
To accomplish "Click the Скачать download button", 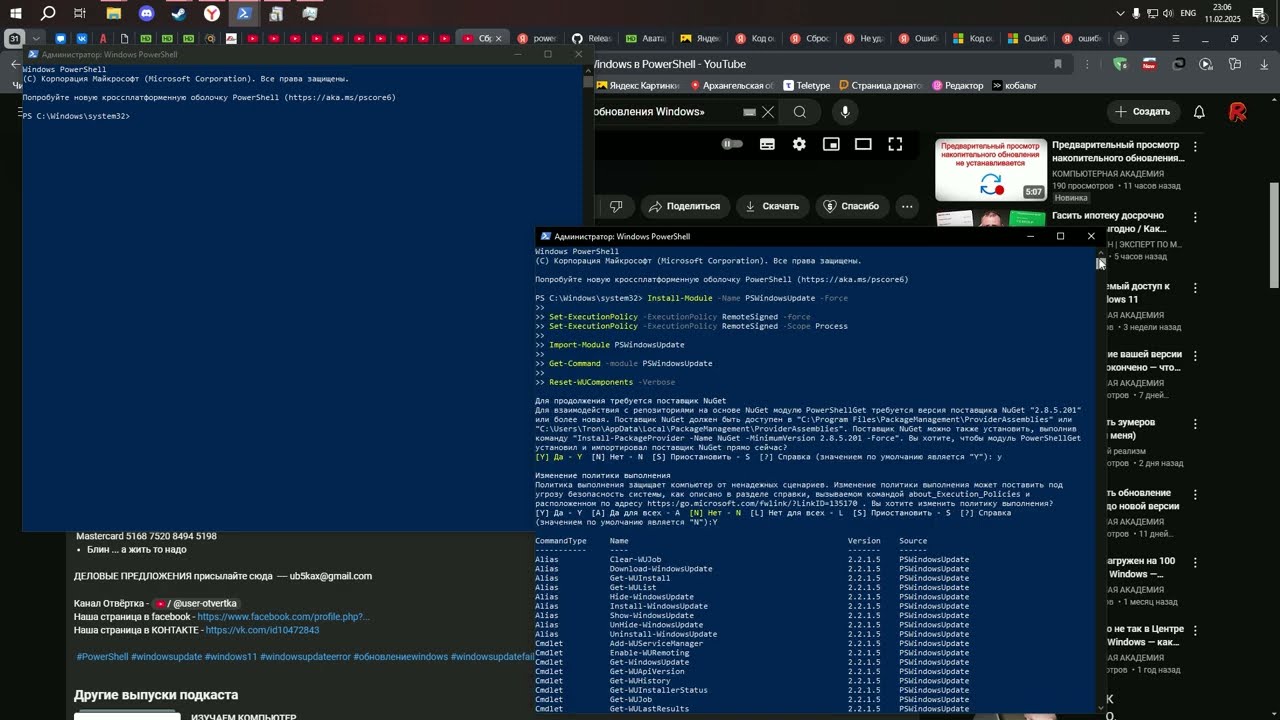I will (773, 206).
